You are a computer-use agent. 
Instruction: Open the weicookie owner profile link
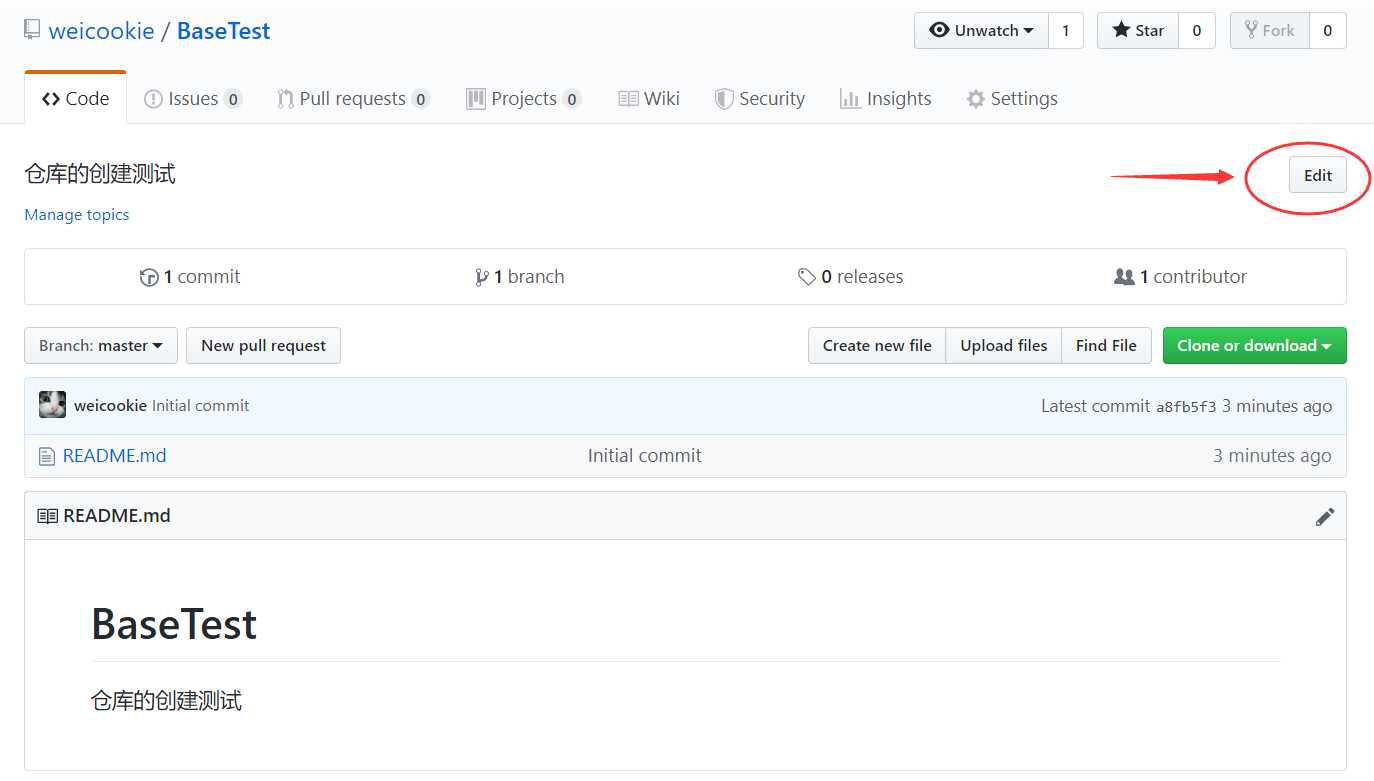101,31
